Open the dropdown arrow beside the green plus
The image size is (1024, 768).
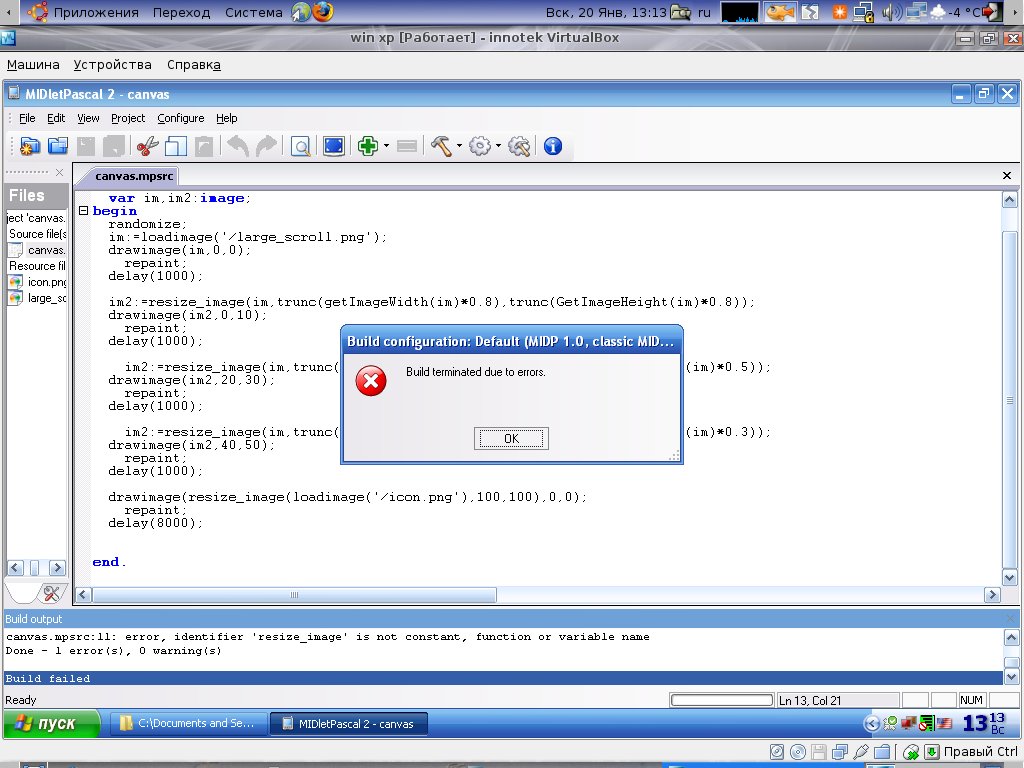coord(386,146)
